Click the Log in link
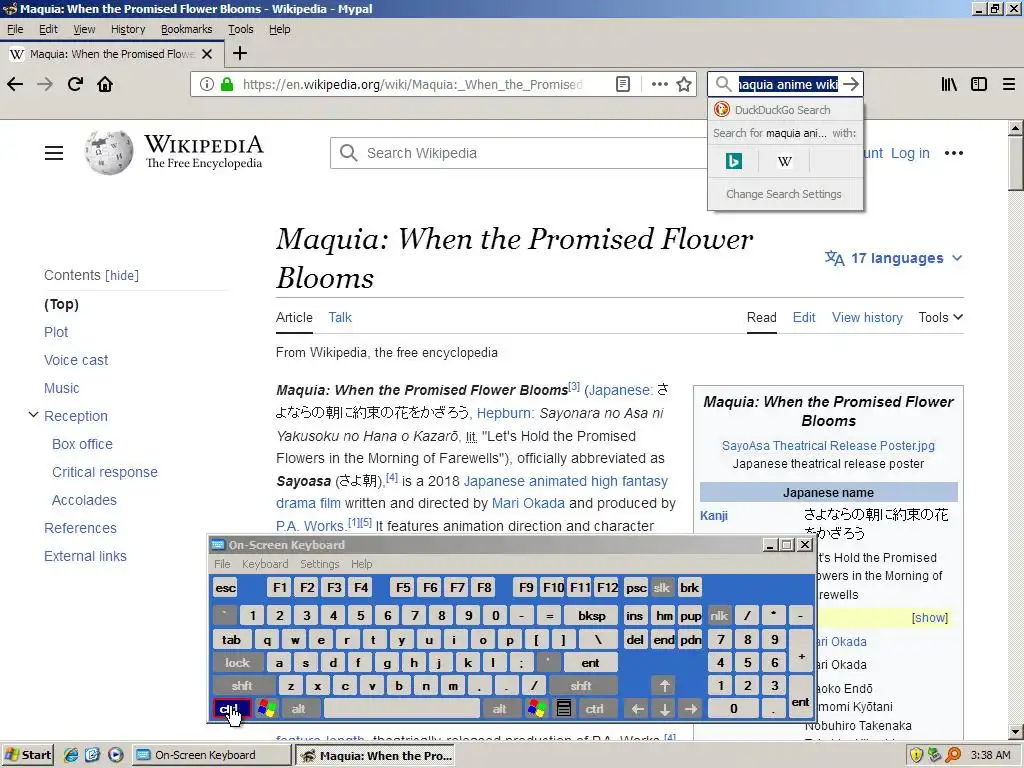1024x768 pixels. (x=910, y=153)
